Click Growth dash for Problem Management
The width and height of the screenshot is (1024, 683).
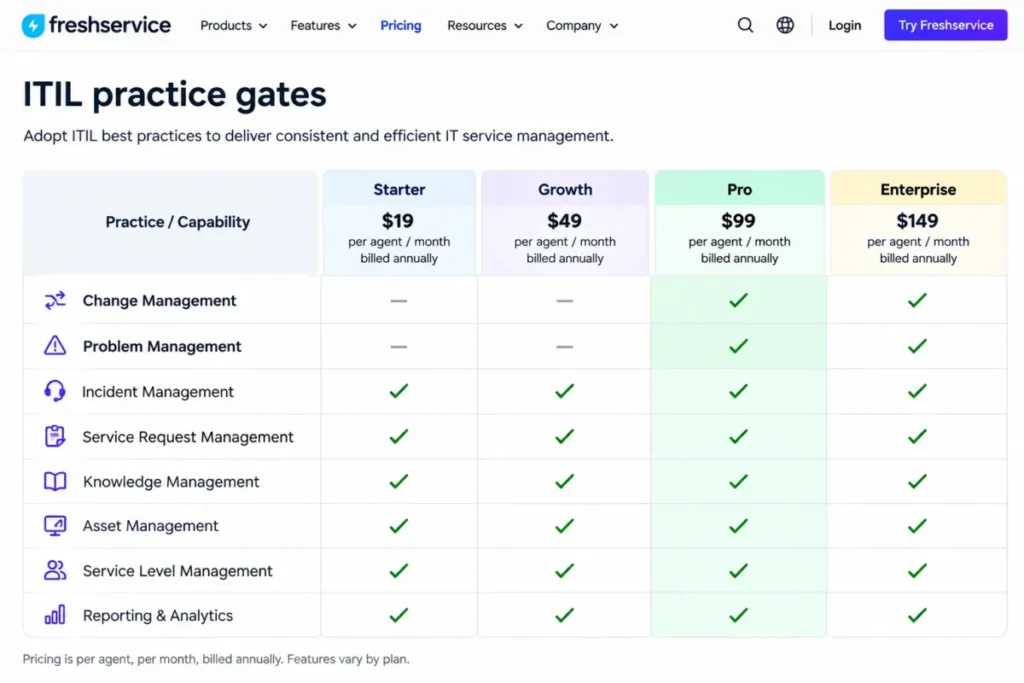(x=565, y=347)
